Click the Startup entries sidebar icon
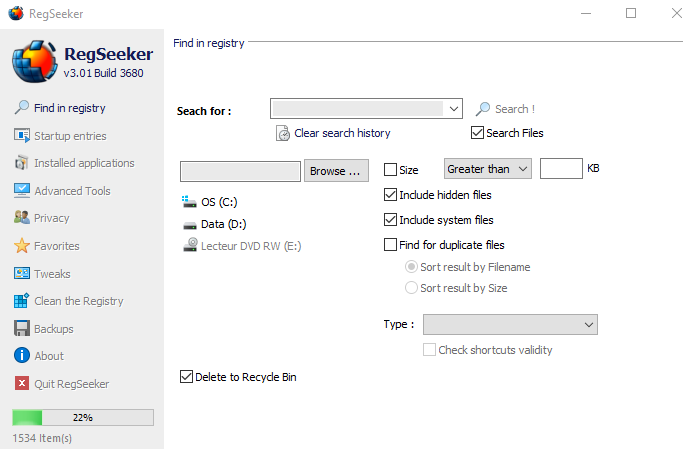This screenshot has width=700, height=449. [21, 135]
